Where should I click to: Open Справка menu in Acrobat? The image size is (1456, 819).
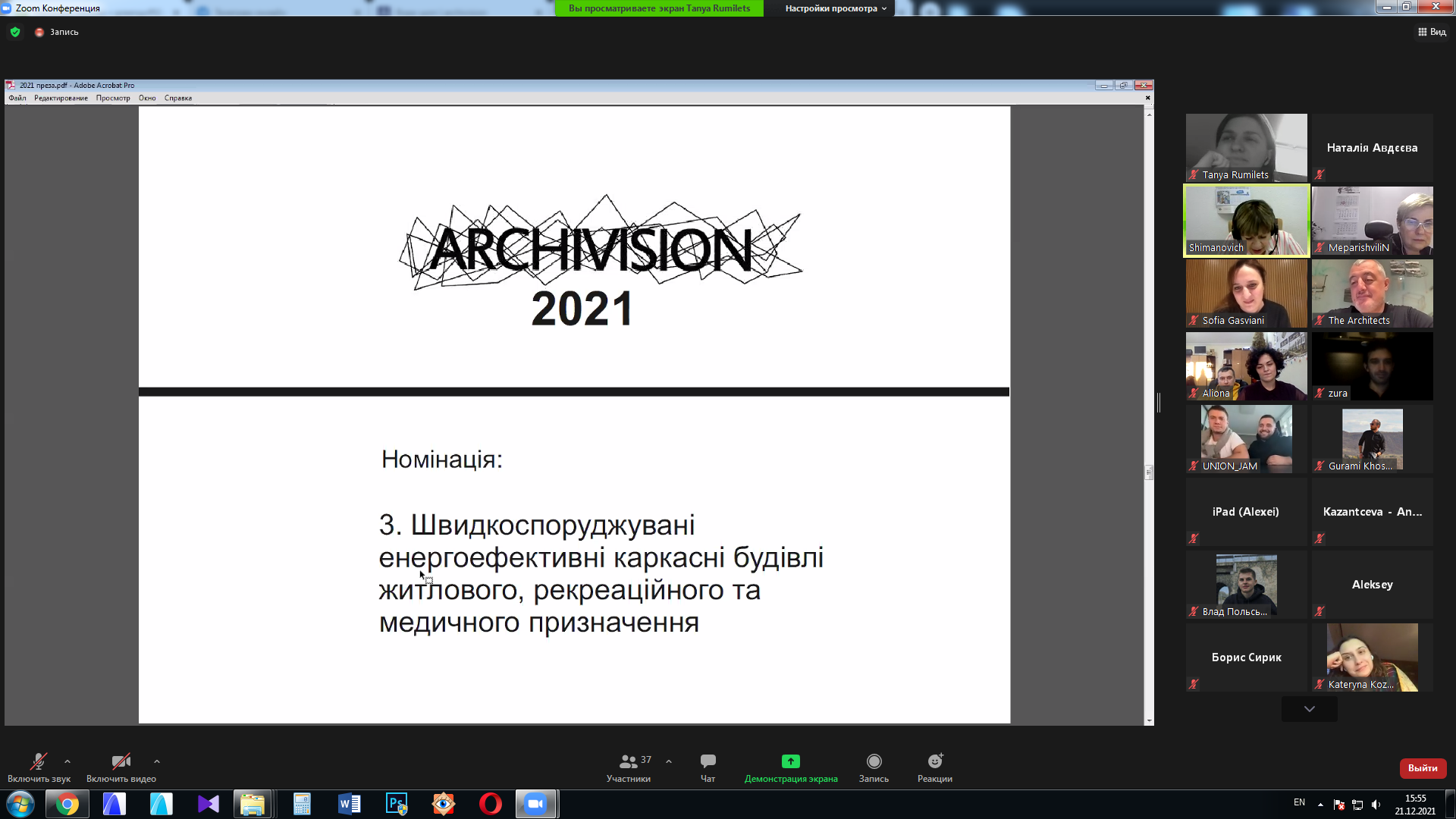coord(178,98)
